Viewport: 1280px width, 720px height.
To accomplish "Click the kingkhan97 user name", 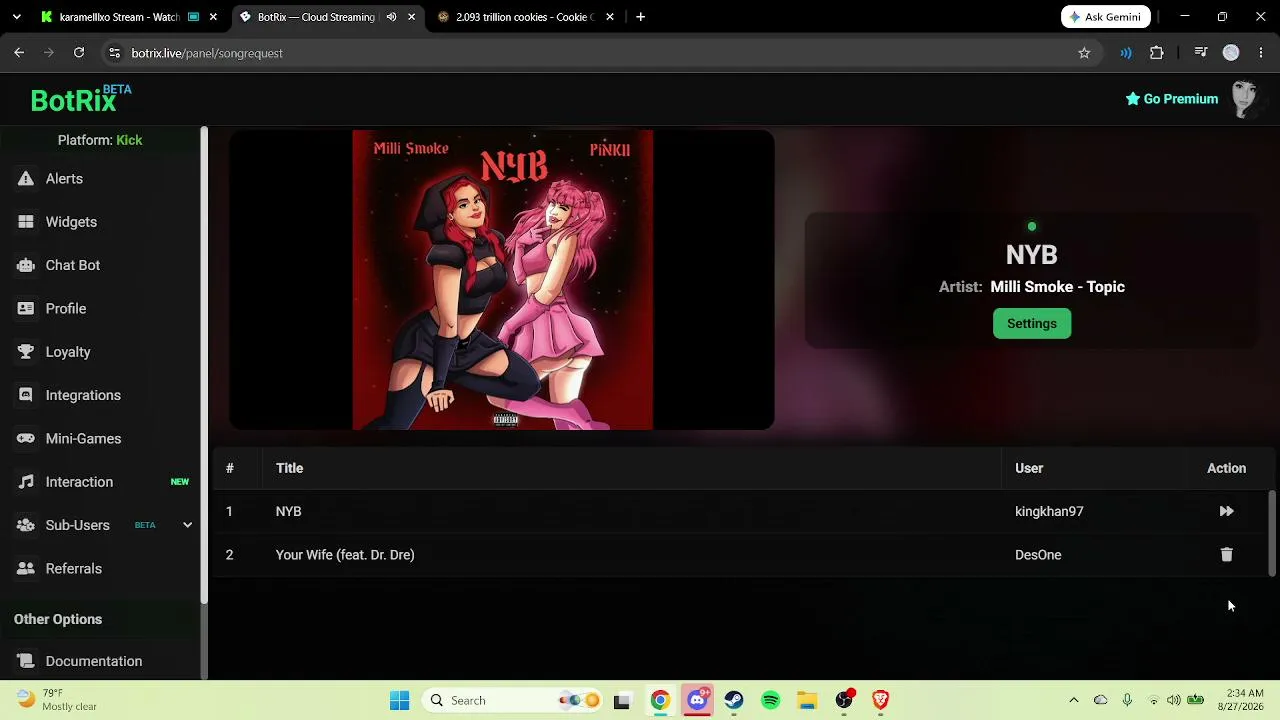I will point(1049,511).
